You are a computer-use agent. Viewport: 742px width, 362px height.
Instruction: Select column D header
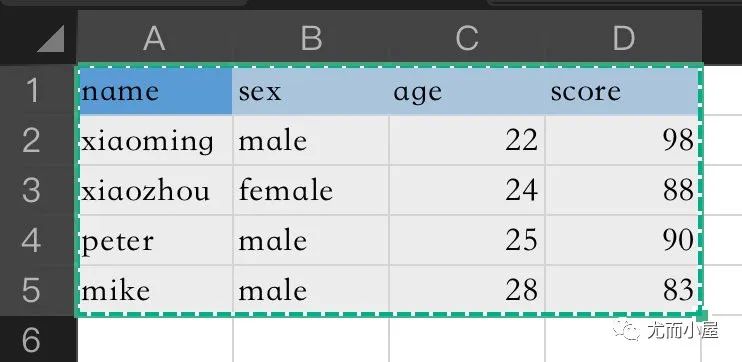click(623, 38)
